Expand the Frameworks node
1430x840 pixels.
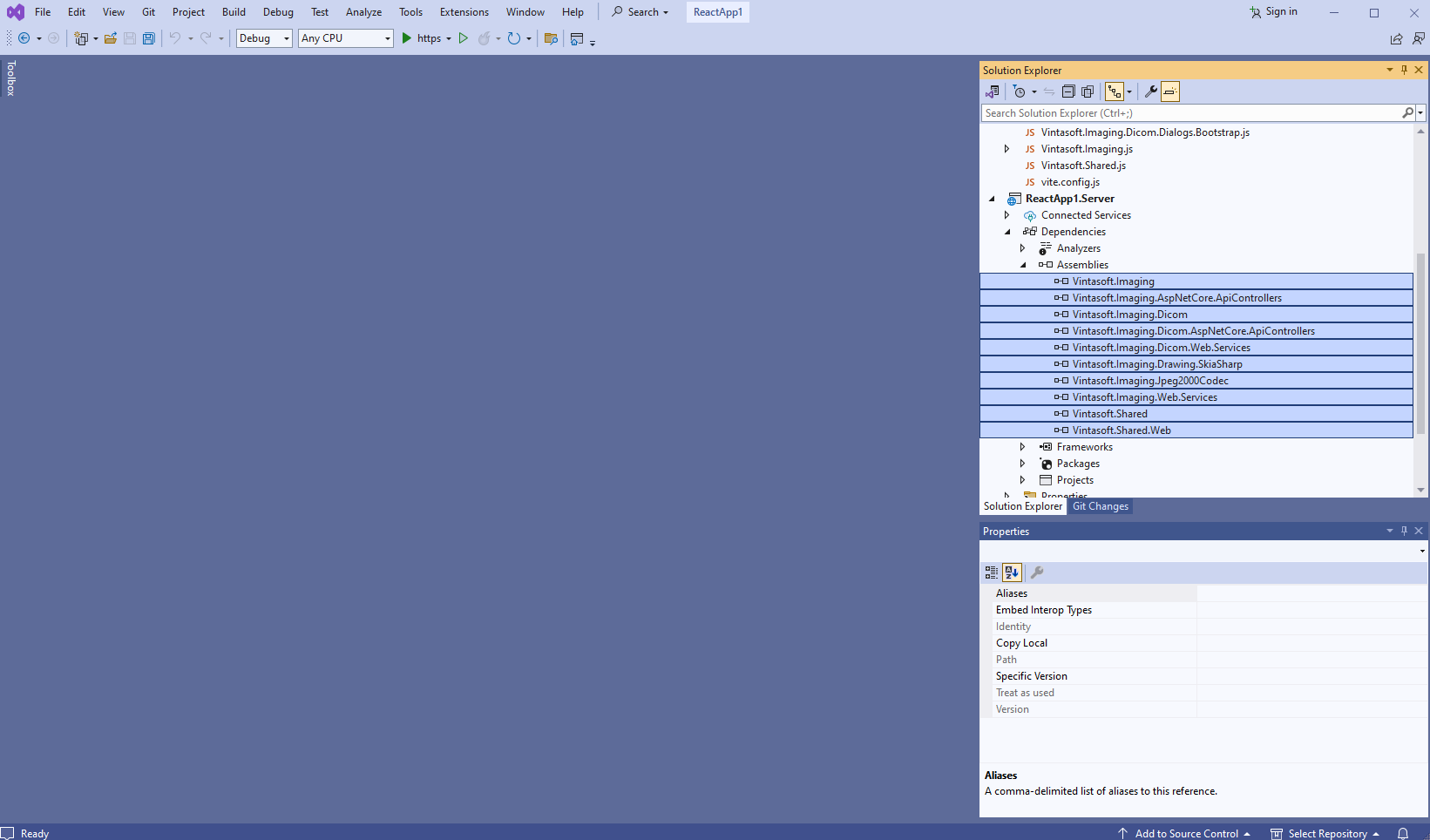[x=1023, y=447]
